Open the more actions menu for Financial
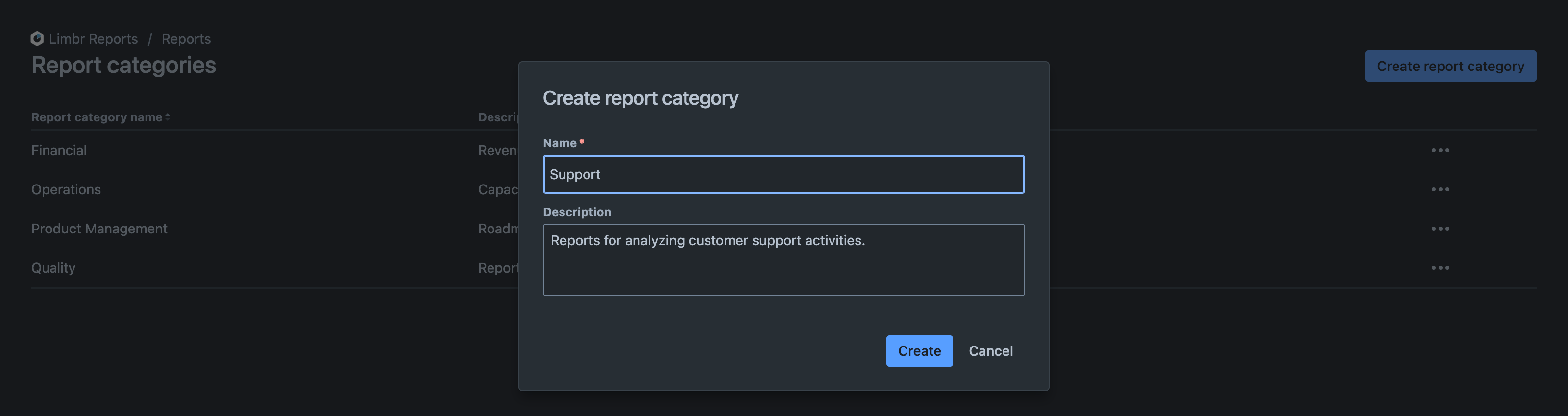This screenshot has height=416, width=1568. coord(1440,150)
